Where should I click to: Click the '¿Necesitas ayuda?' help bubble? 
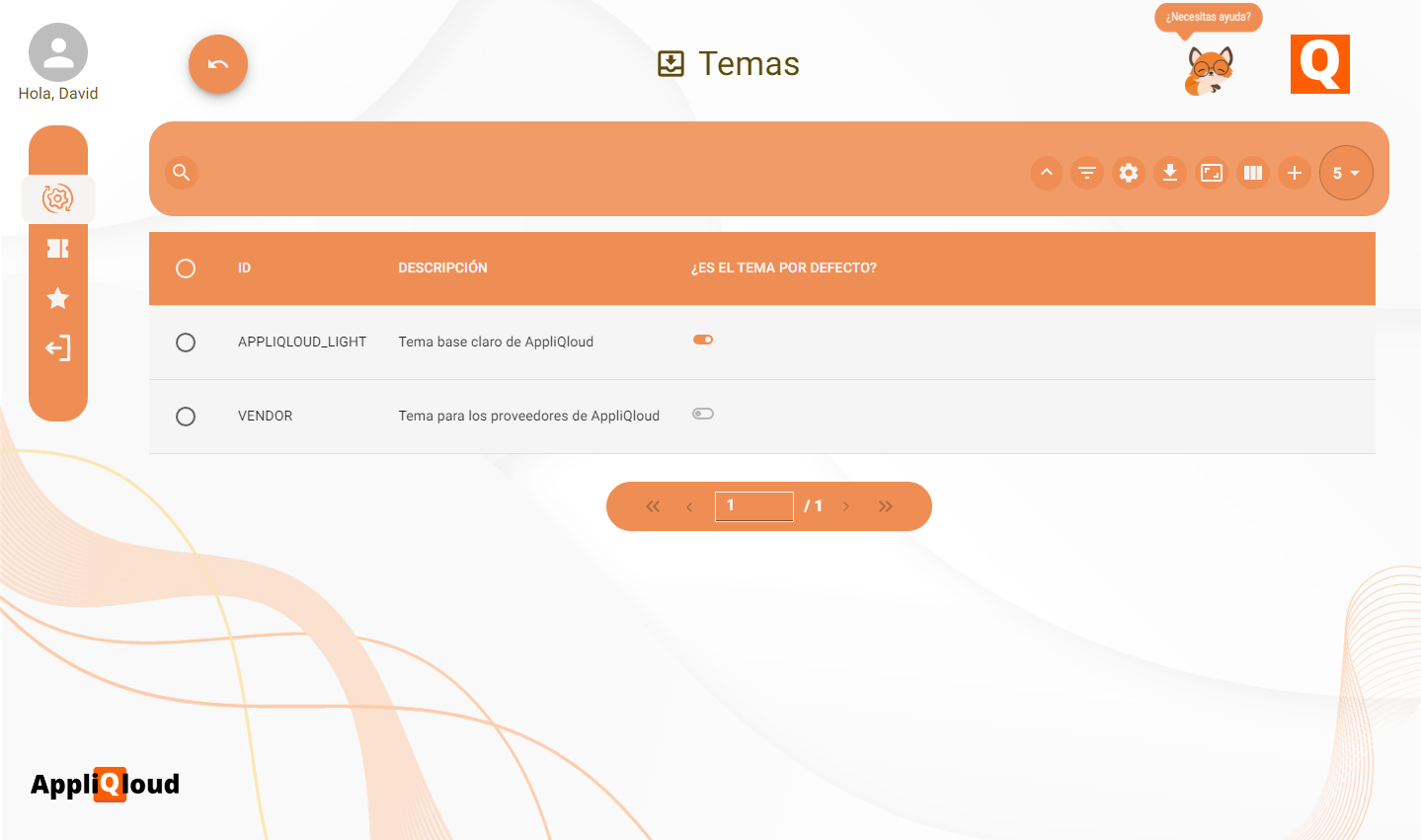(x=1208, y=17)
